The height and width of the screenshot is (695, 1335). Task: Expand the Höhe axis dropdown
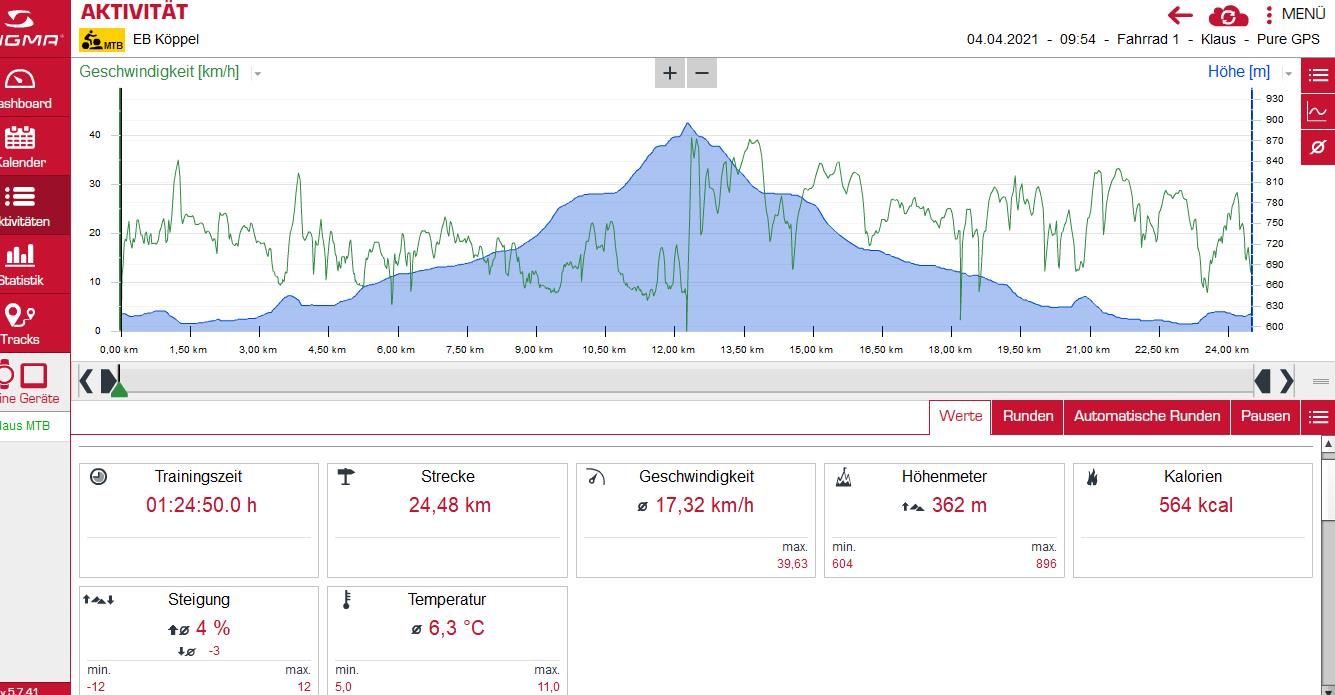pos(1288,73)
